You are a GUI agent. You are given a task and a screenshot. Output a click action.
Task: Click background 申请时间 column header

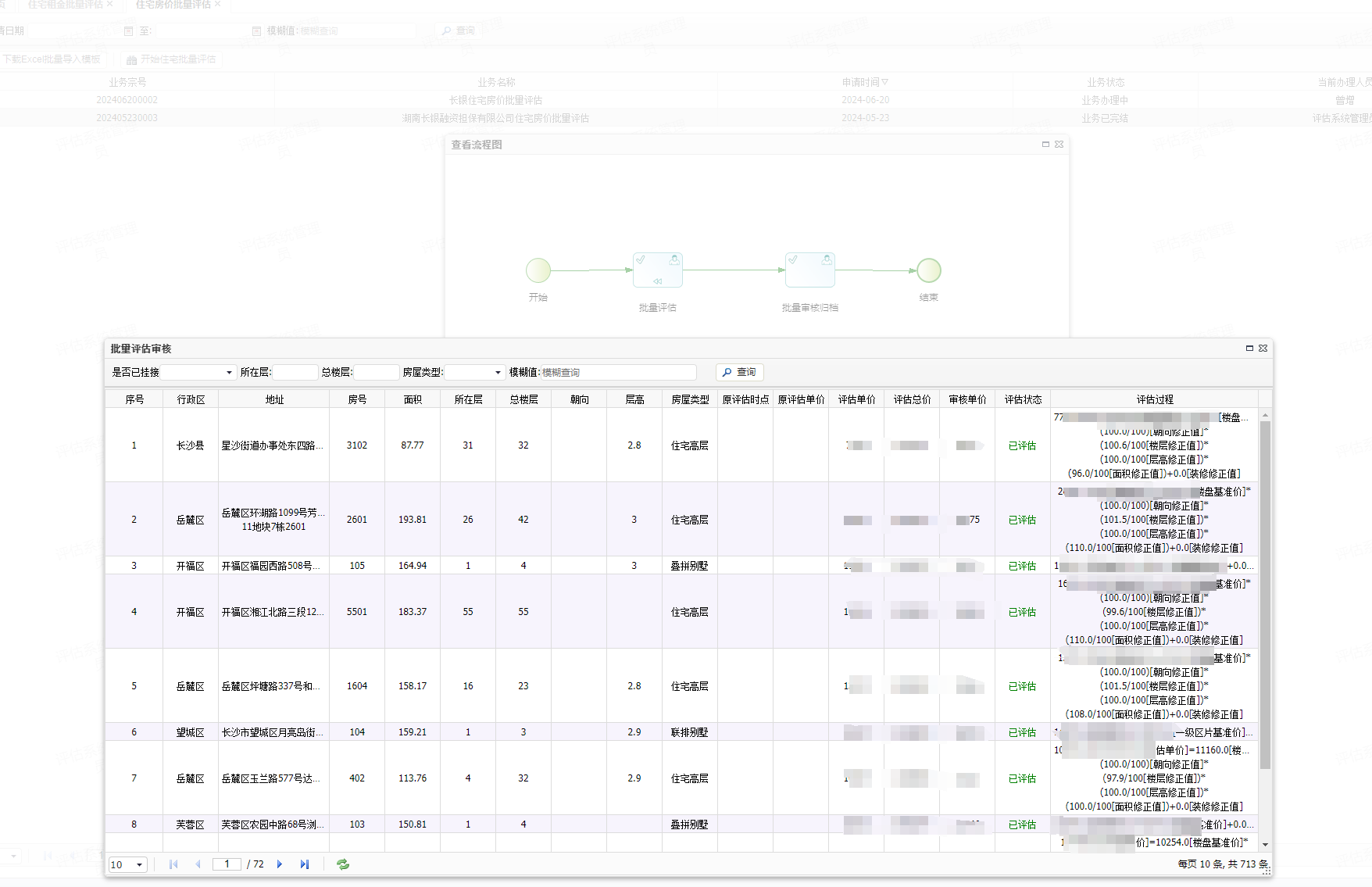(x=865, y=82)
